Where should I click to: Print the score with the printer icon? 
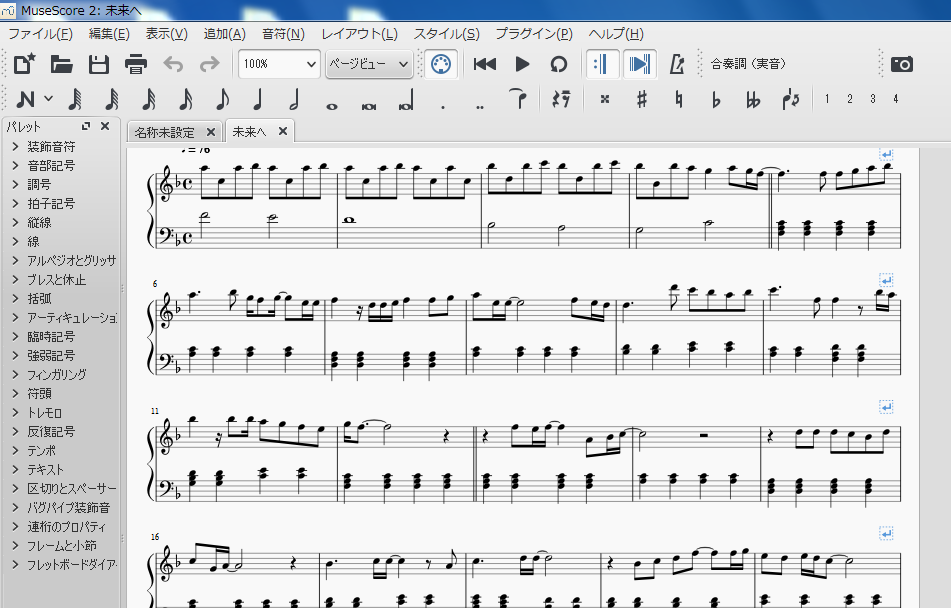click(136, 64)
